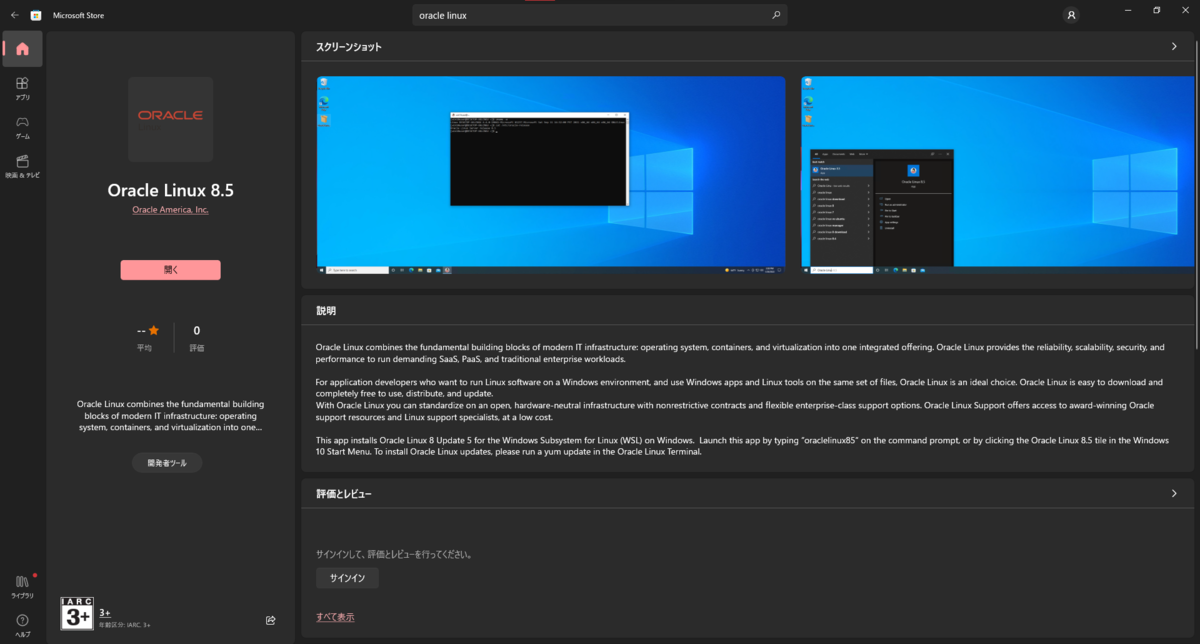Go back with the arrow icon
Image resolution: width=1200 pixels, height=644 pixels.
[14, 16]
